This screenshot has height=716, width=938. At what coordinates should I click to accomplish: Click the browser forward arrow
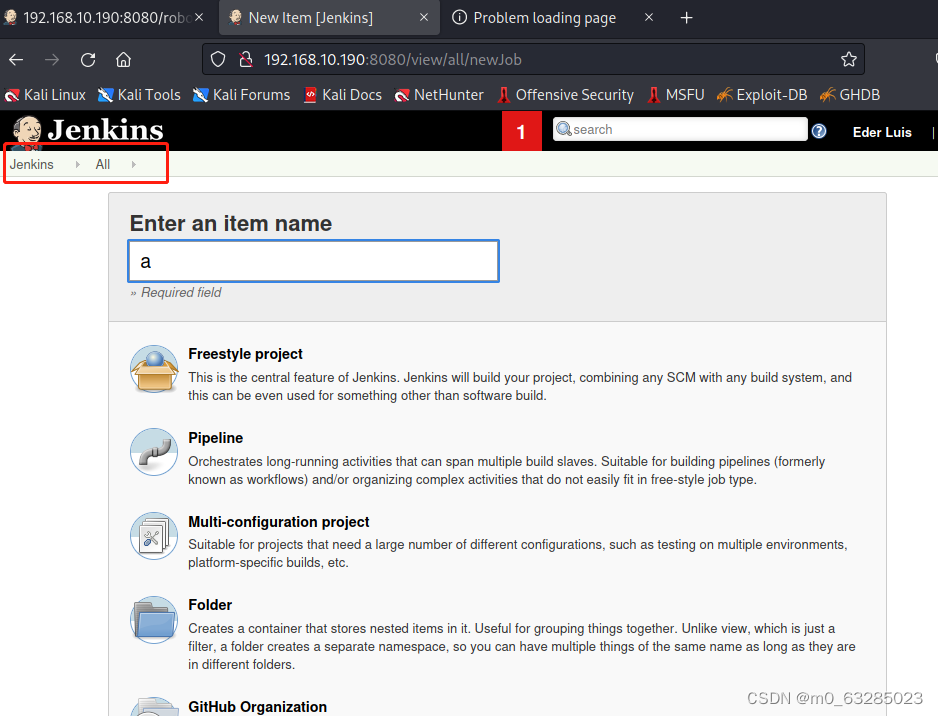(52, 59)
